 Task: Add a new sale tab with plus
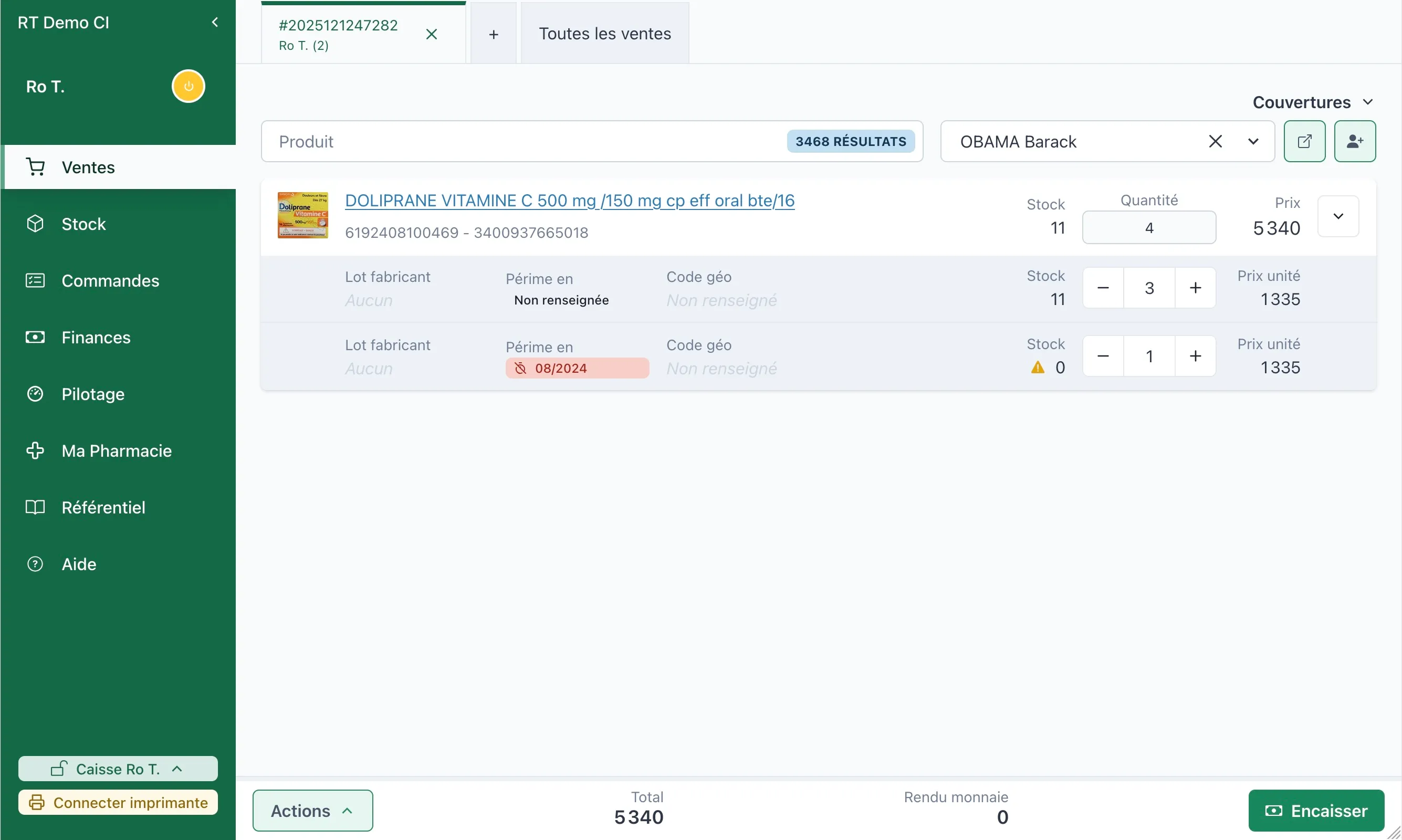[493, 35]
